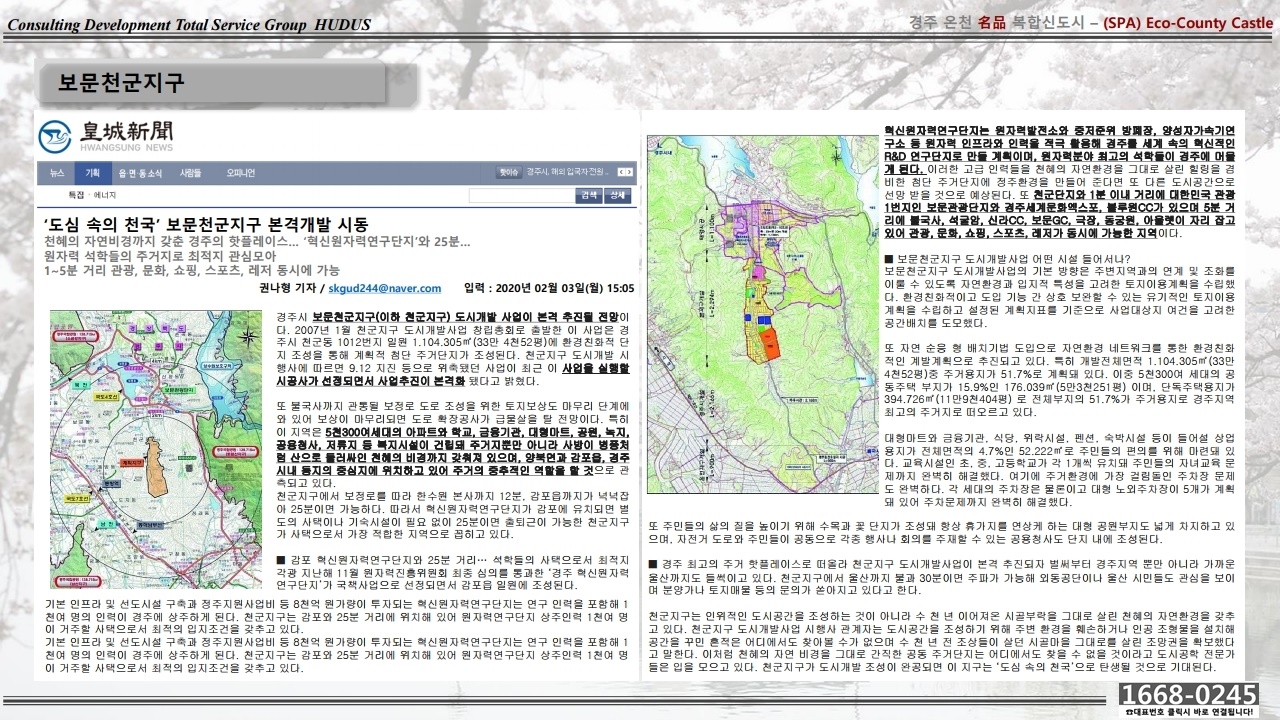The height and width of the screenshot is (720, 1280).
Task: Click 특집 in the sub-menu
Action: 76,194
